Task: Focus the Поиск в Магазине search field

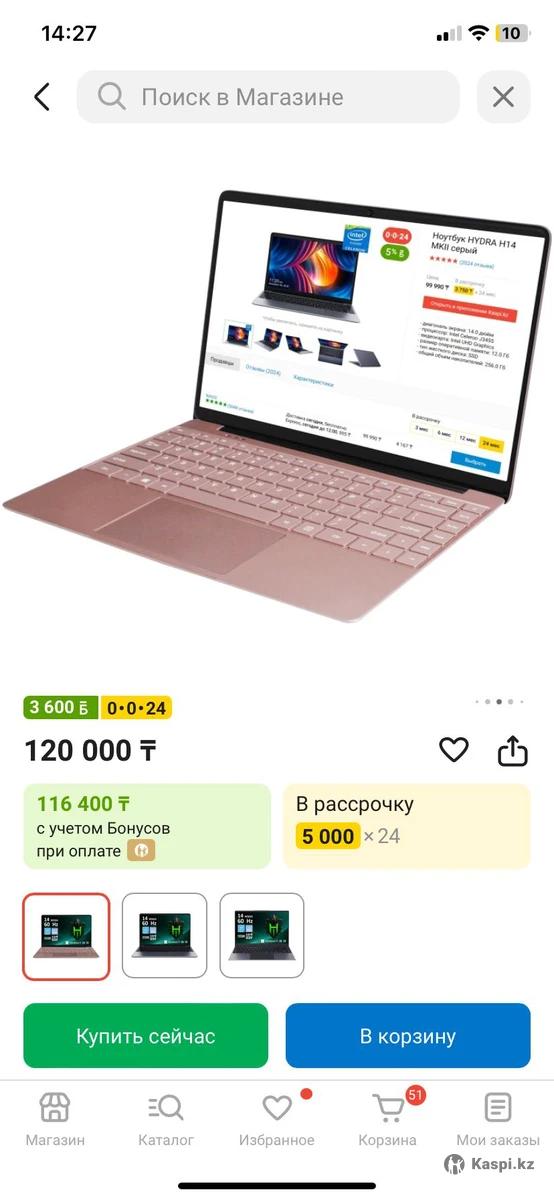Action: (x=268, y=97)
